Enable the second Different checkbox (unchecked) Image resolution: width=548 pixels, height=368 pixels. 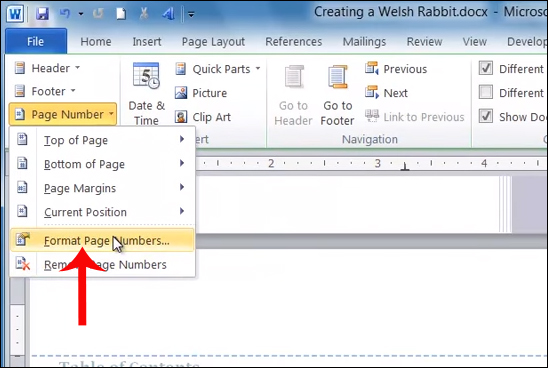pos(486,92)
